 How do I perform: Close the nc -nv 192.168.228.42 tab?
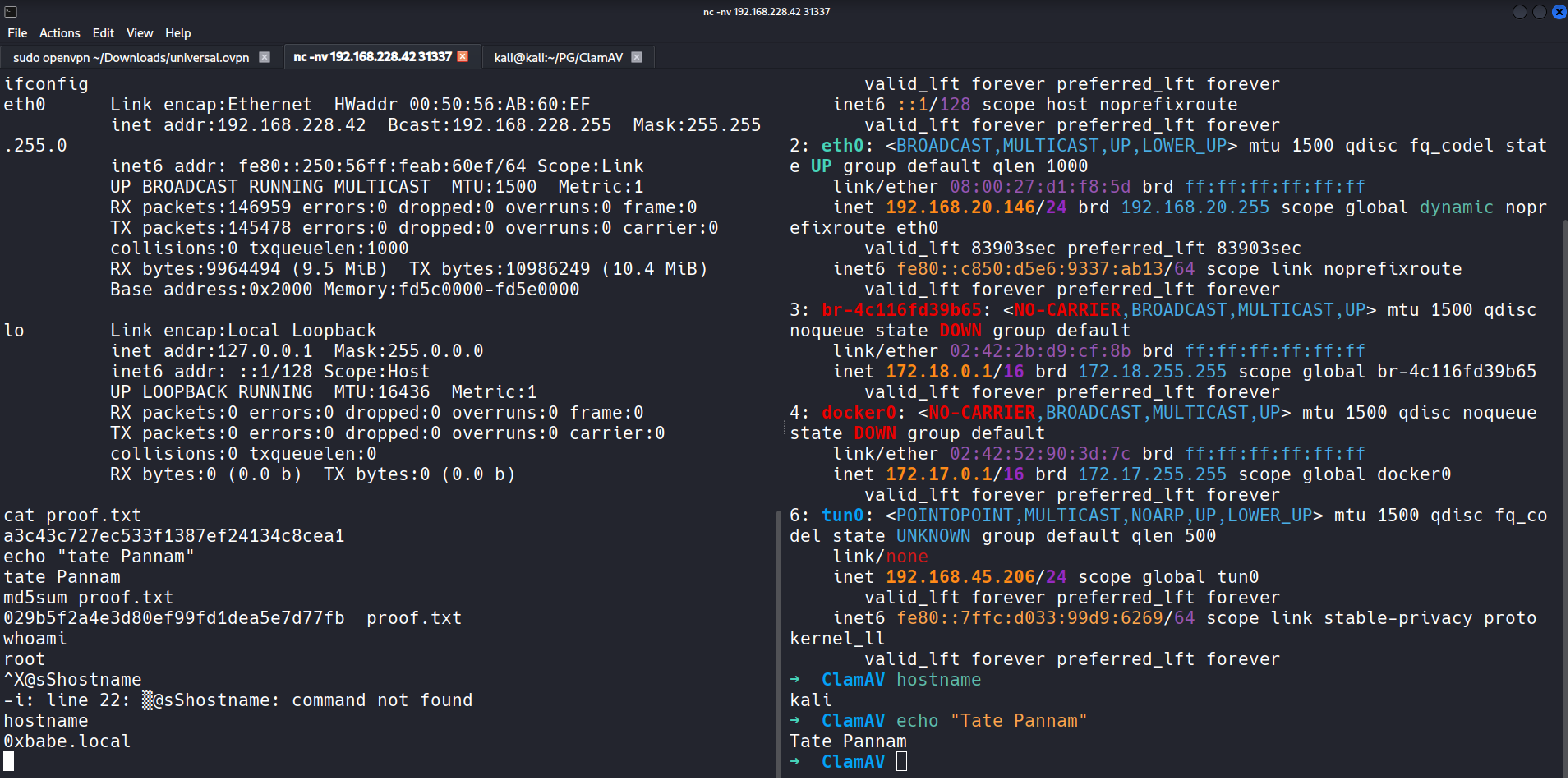tap(463, 56)
